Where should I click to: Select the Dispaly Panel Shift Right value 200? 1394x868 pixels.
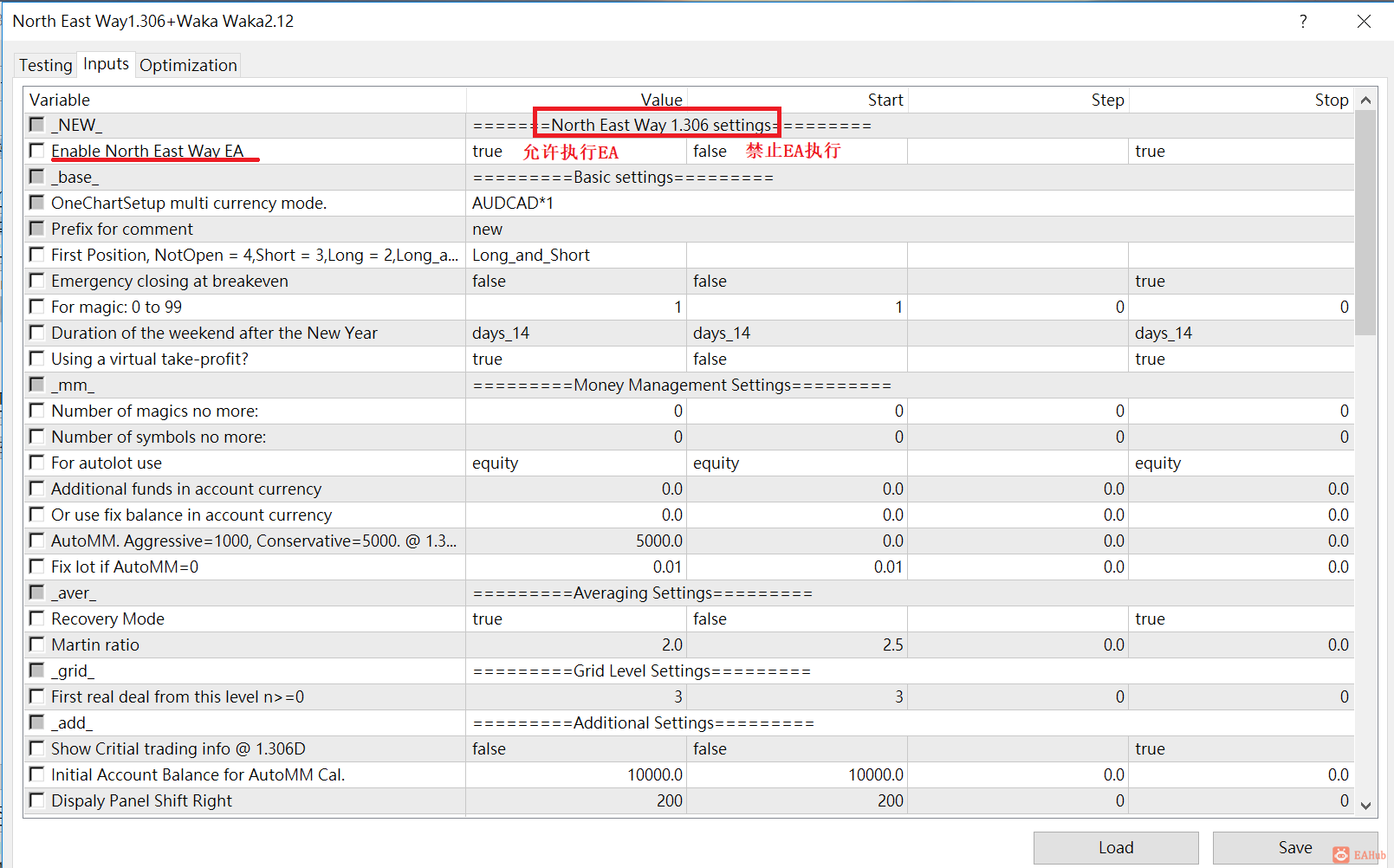coord(576,800)
